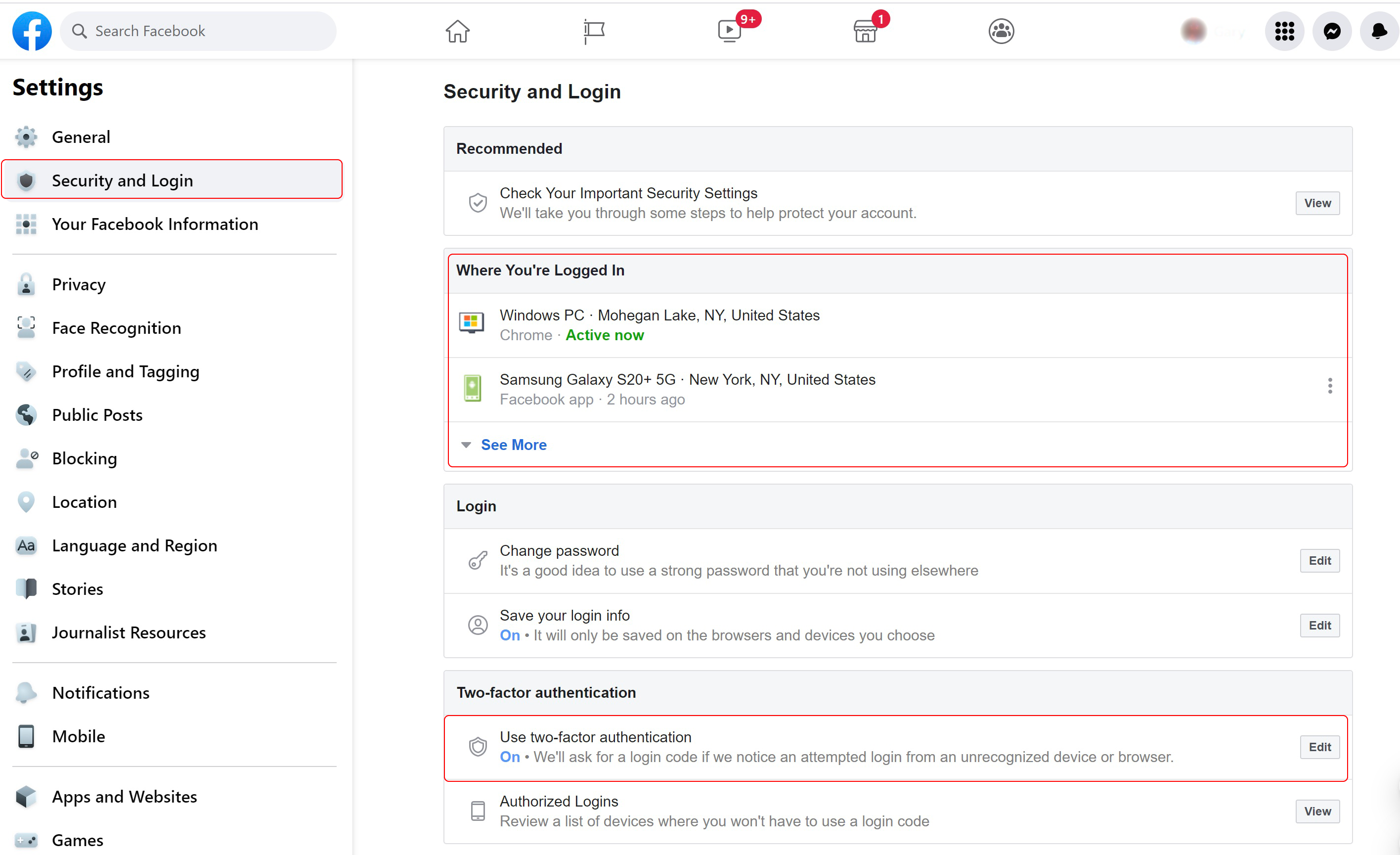Screen dimensions: 1400x855
Task: Open the Groups icon
Action: pyautogui.click(x=1001, y=31)
